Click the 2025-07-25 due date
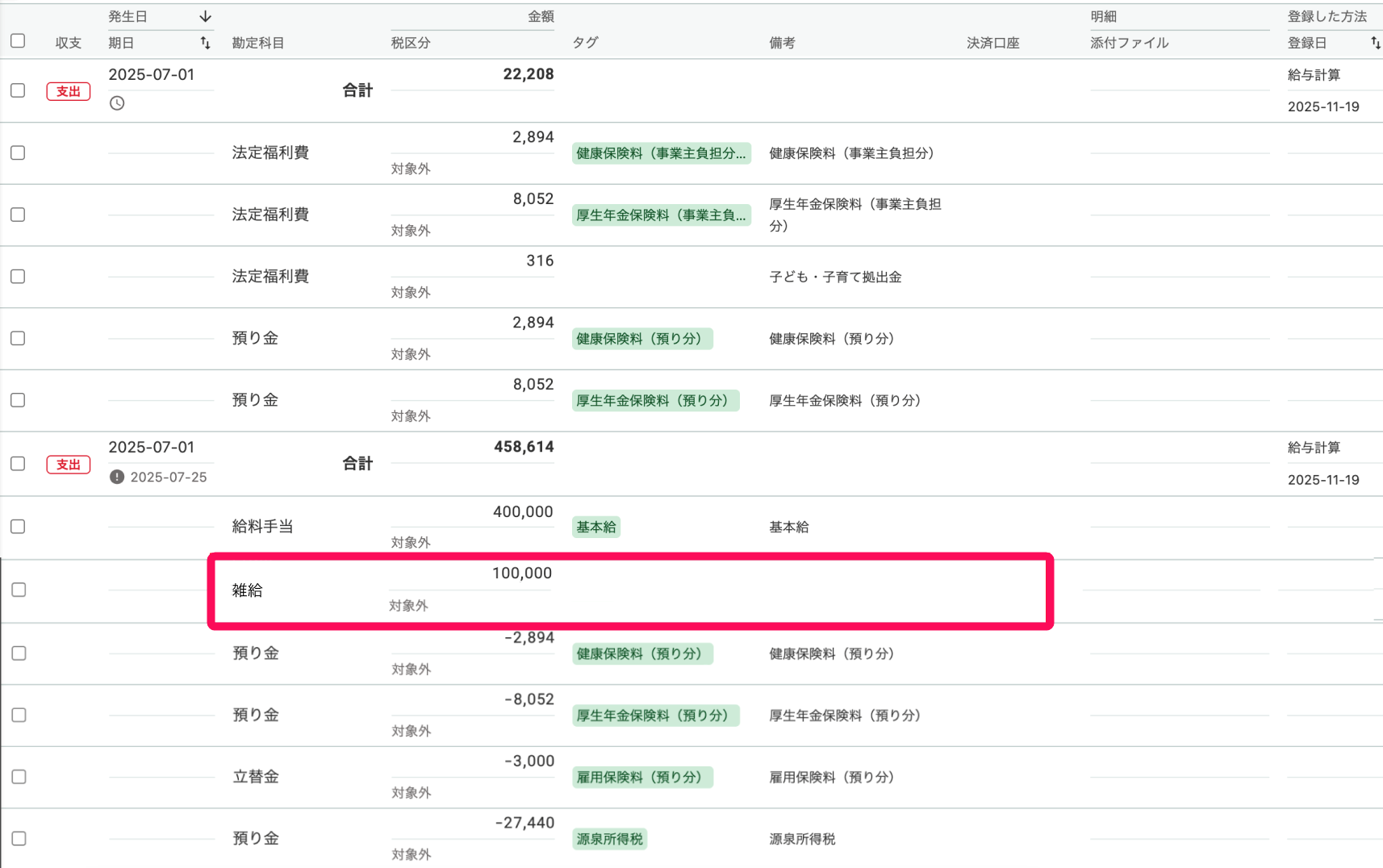The width and height of the screenshot is (1383, 868). pyautogui.click(x=169, y=478)
